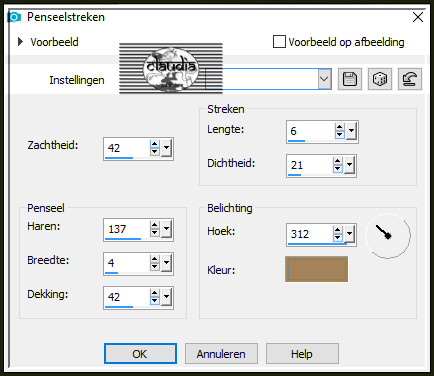Increase Haren value with the up arrow
434x376 pixels.
[x=154, y=225]
